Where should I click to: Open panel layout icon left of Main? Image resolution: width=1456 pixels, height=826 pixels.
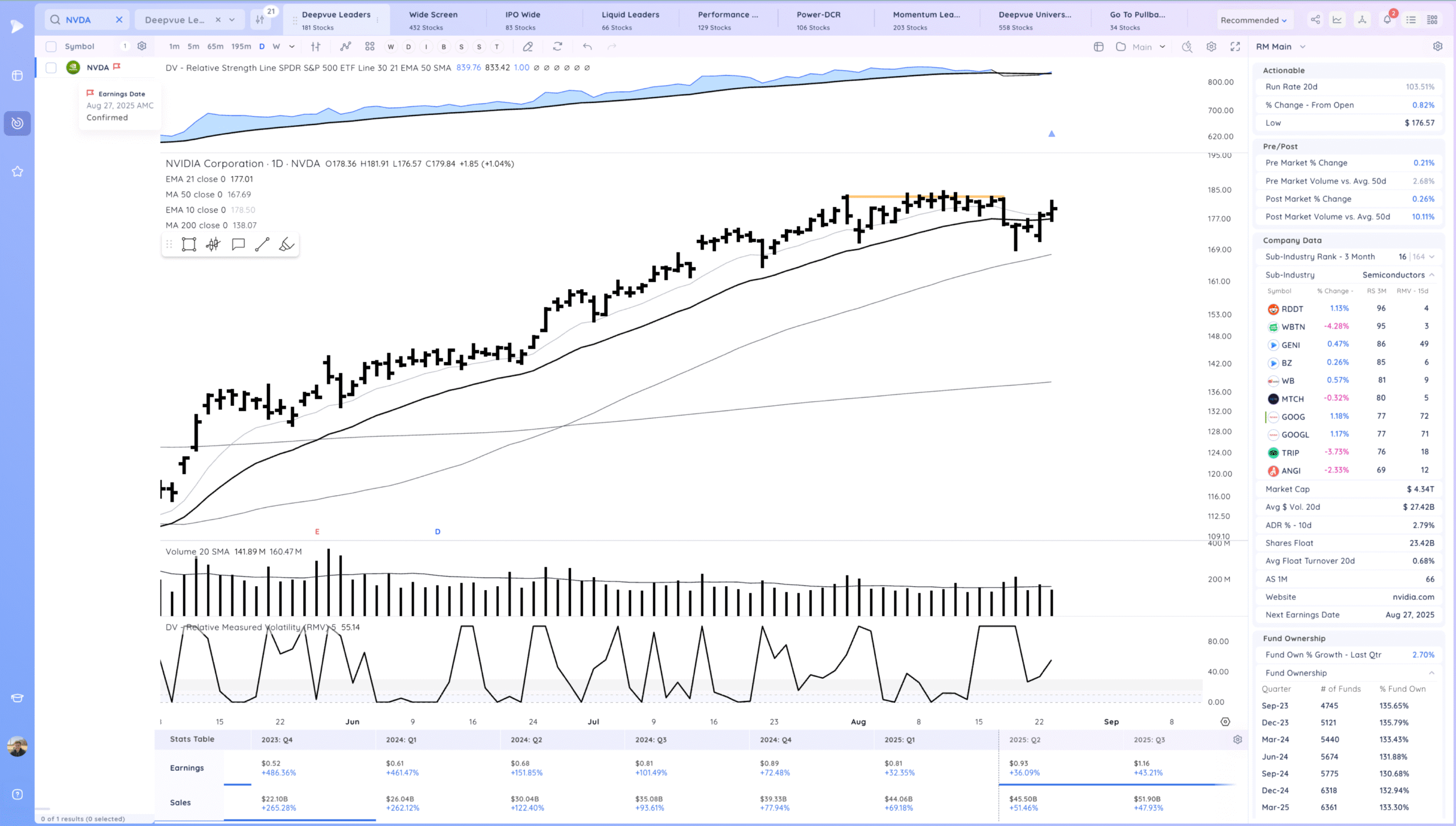[x=1099, y=47]
